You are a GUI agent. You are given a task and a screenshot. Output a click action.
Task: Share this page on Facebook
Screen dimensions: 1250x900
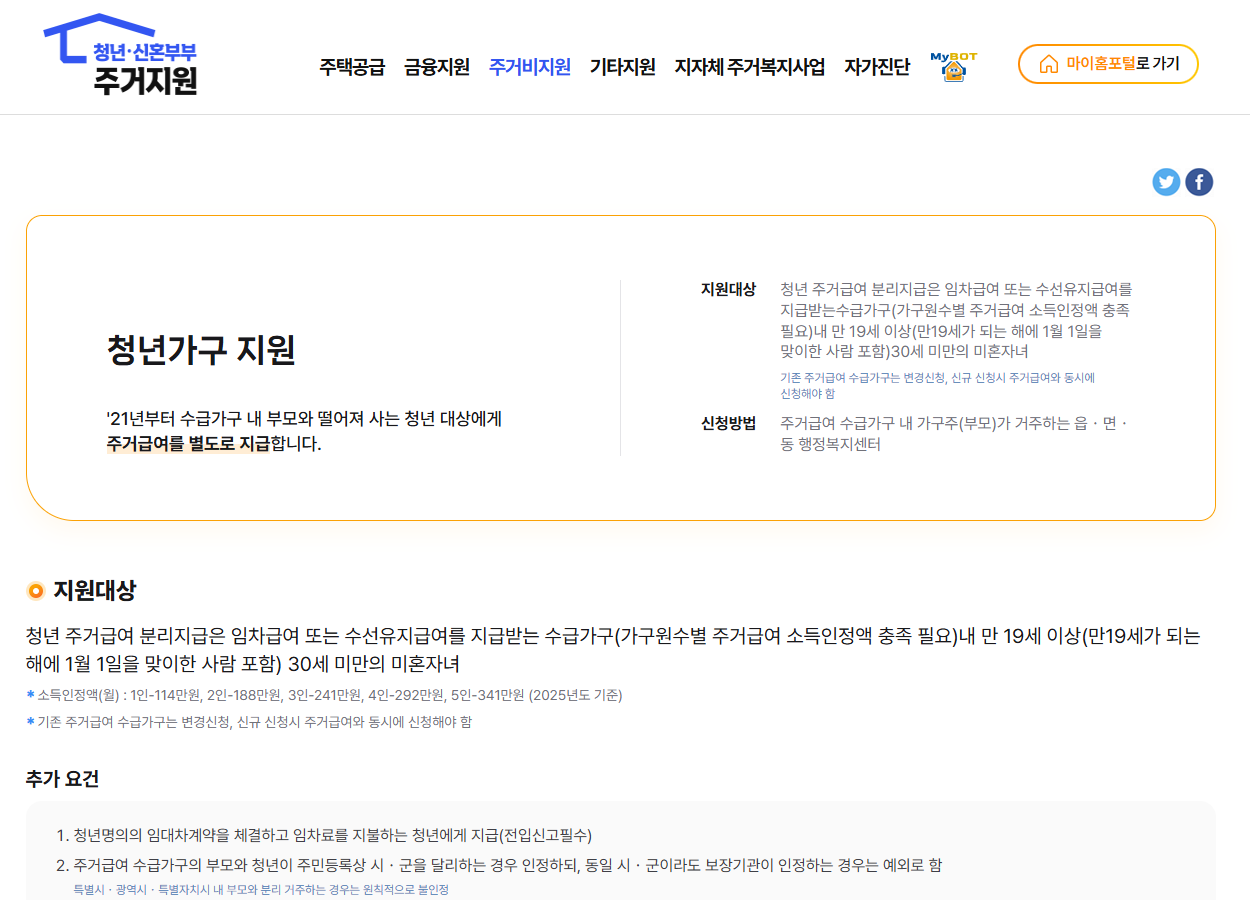pyautogui.click(x=1199, y=182)
